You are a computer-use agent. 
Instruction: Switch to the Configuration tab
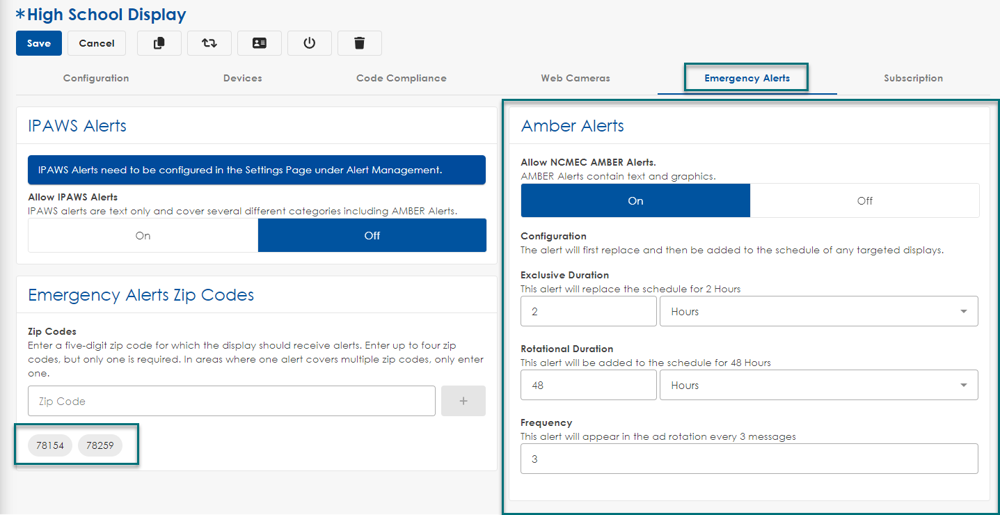(x=96, y=78)
